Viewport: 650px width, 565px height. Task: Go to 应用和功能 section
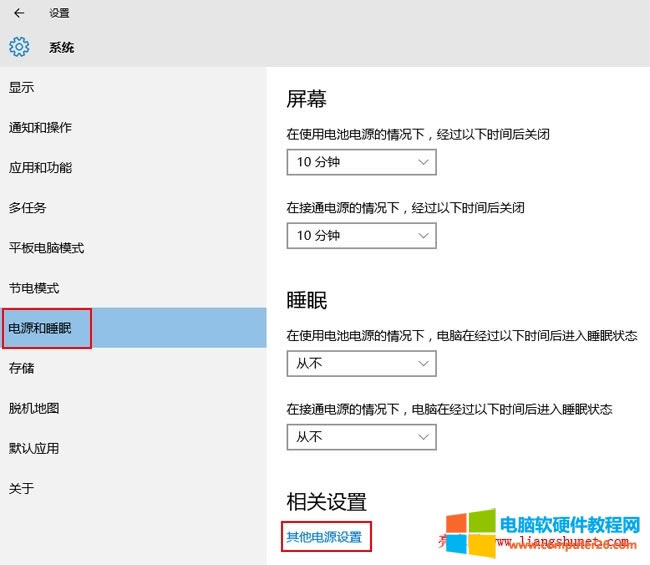point(40,168)
